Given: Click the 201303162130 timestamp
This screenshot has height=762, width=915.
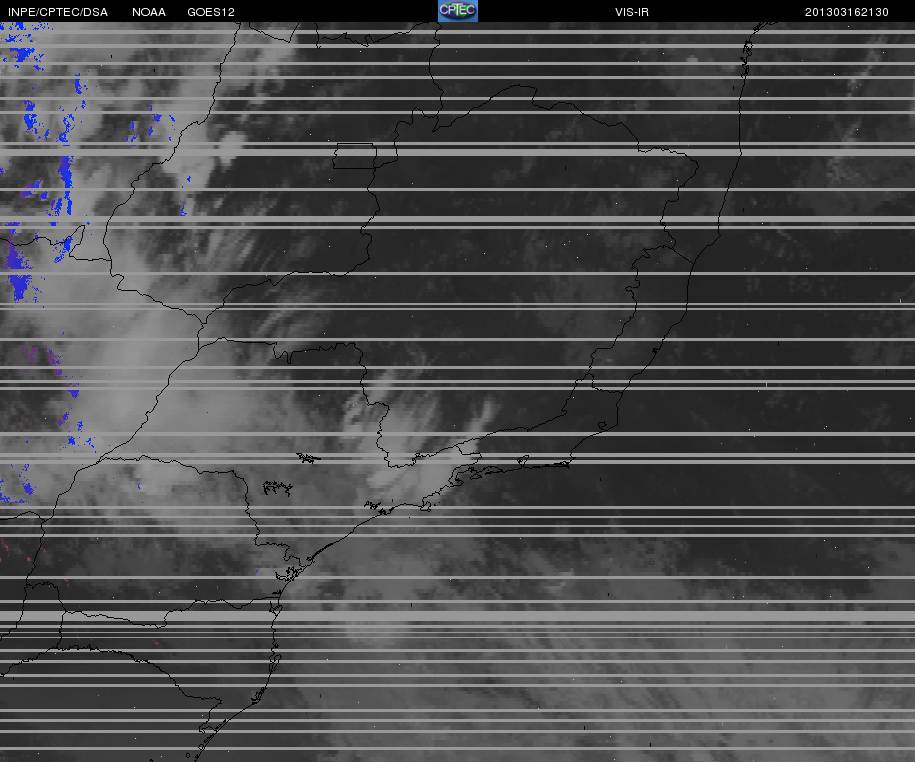Looking at the screenshot, I should (847, 12).
